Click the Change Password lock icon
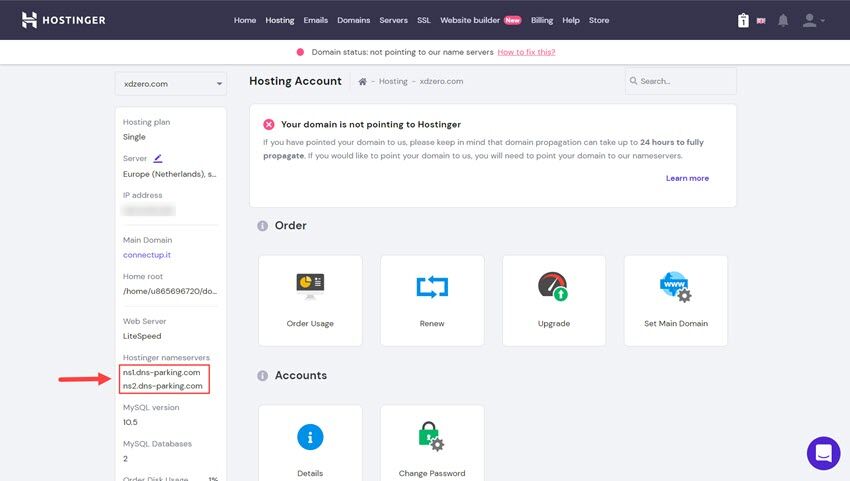Image resolution: width=850 pixels, height=481 pixels. (x=432, y=437)
